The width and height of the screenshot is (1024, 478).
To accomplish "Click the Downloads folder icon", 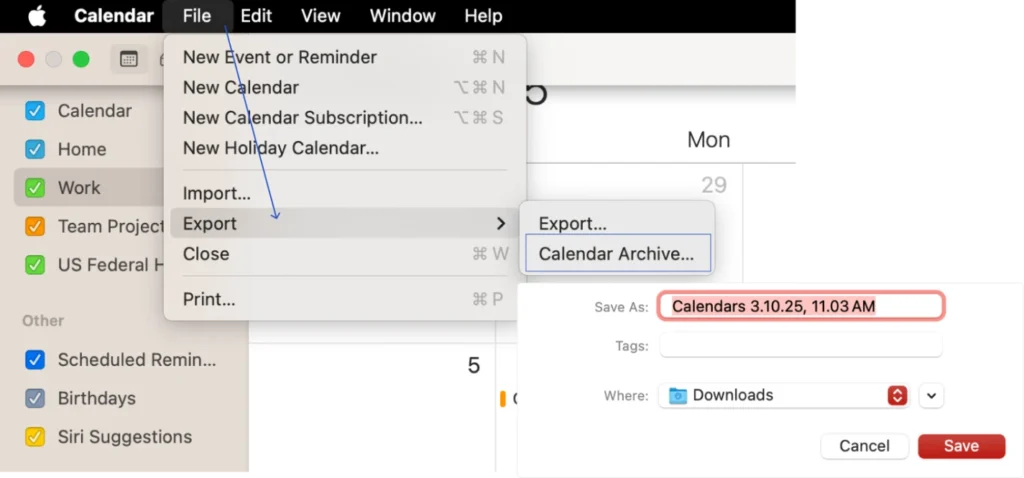I will click(x=678, y=396).
